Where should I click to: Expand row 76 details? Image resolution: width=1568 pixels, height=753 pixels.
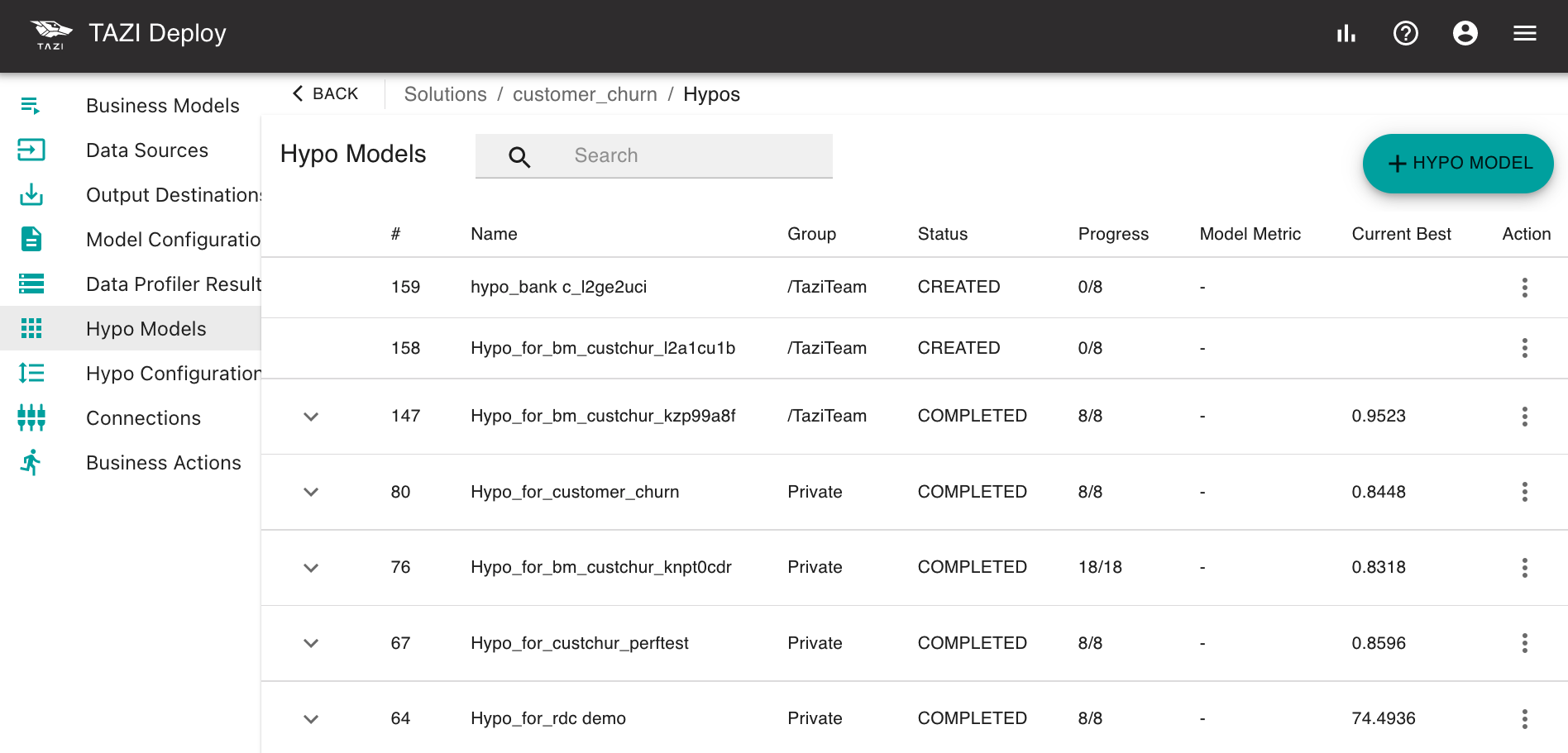(x=311, y=568)
